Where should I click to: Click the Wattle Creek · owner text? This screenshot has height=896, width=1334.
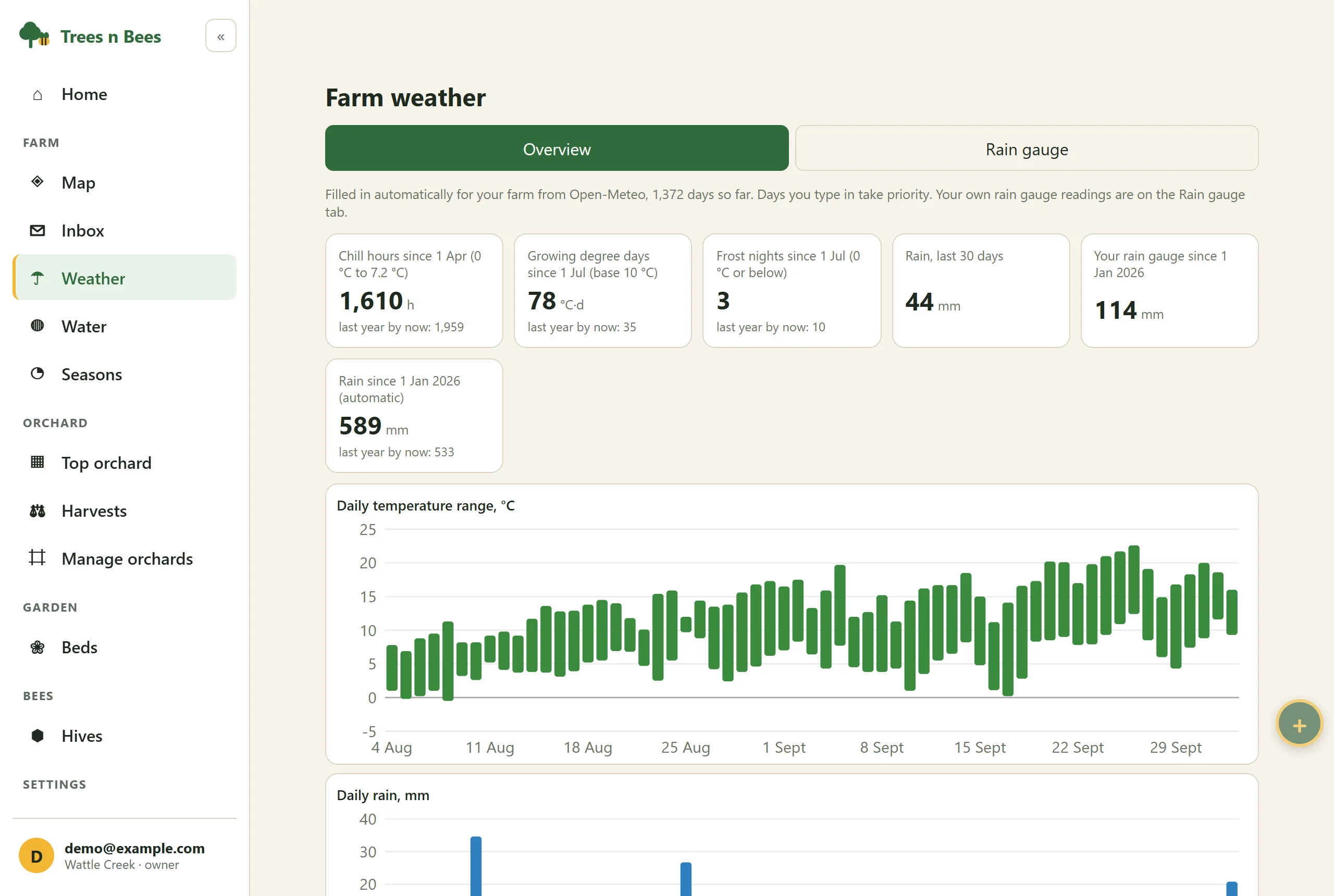(x=122, y=865)
